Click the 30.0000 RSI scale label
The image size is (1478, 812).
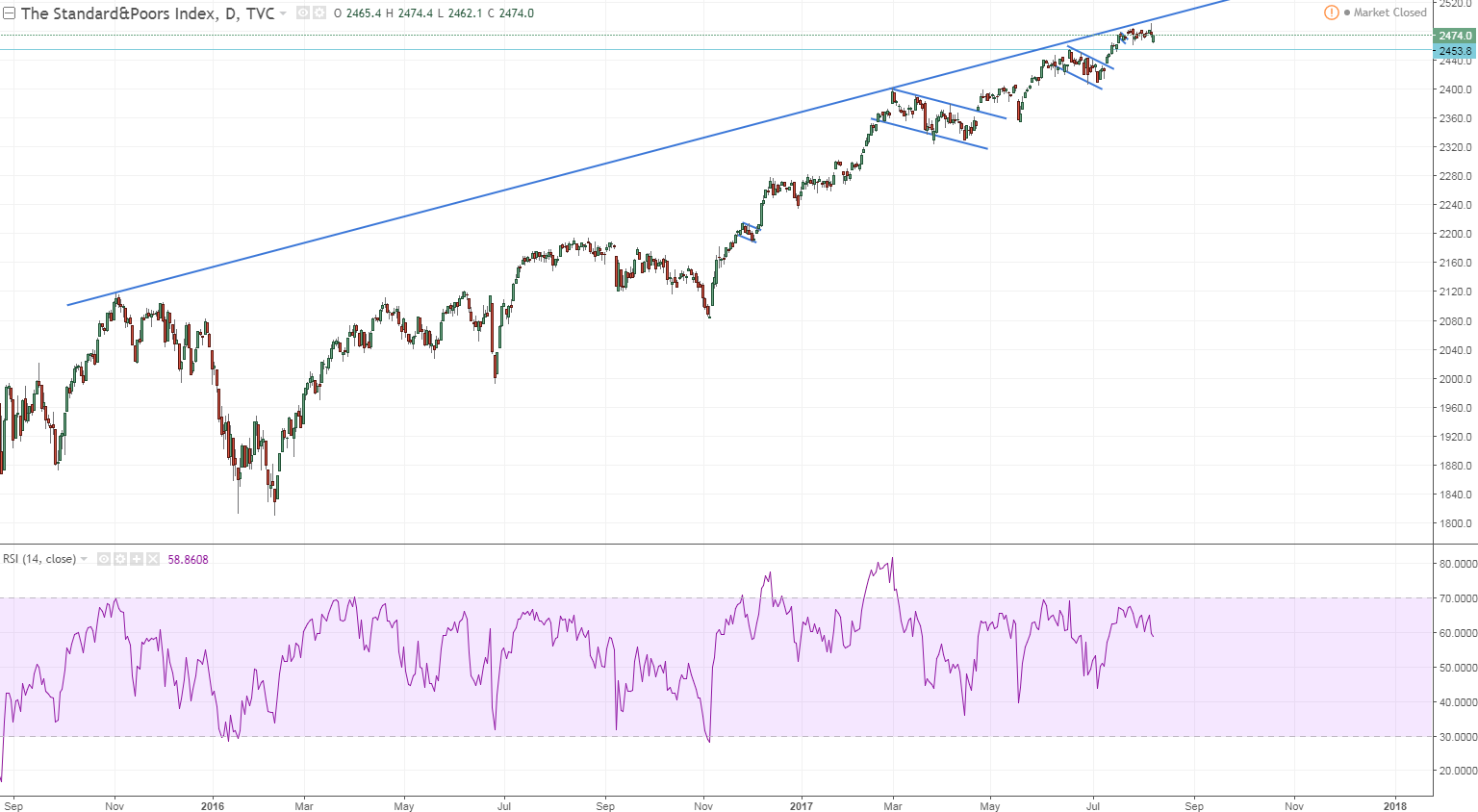[x=1458, y=737]
